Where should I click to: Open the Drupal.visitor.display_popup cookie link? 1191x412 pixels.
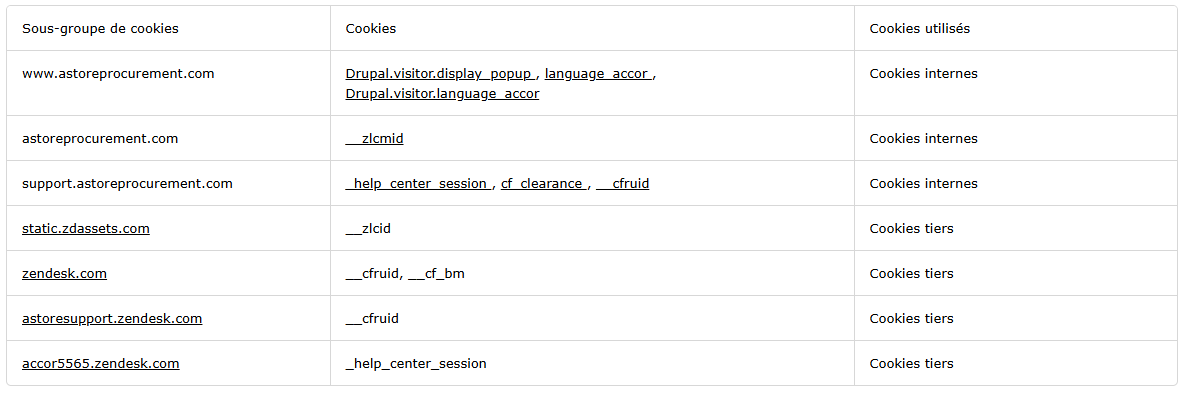click(441, 74)
